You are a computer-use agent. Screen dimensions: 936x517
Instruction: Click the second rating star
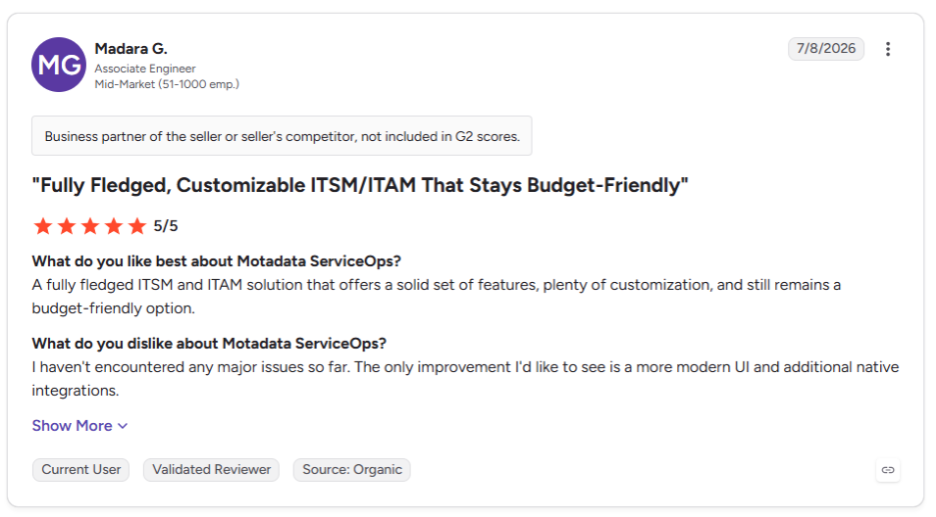67,226
